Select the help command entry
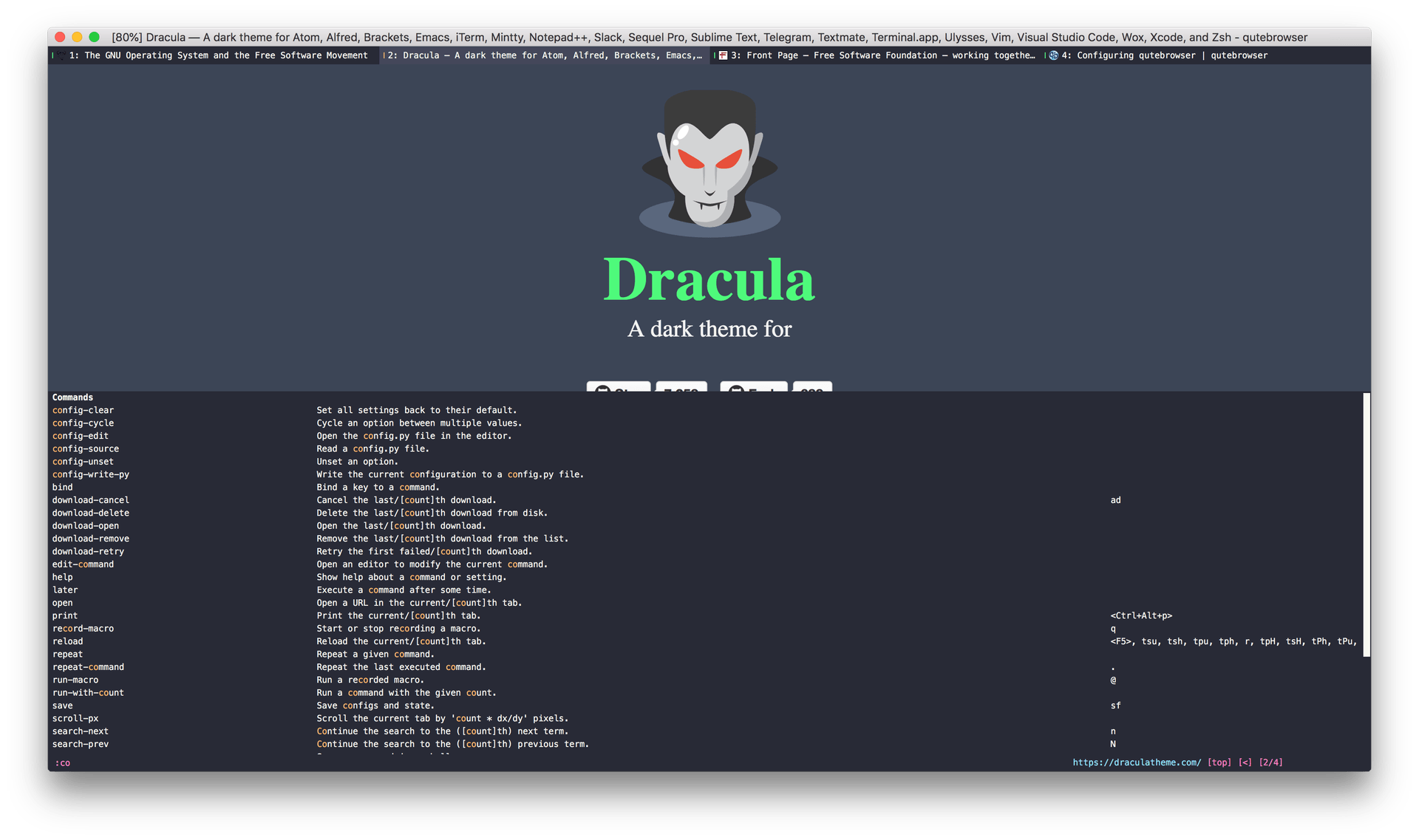Image resolution: width=1419 pixels, height=840 pixels. point(63,577)
